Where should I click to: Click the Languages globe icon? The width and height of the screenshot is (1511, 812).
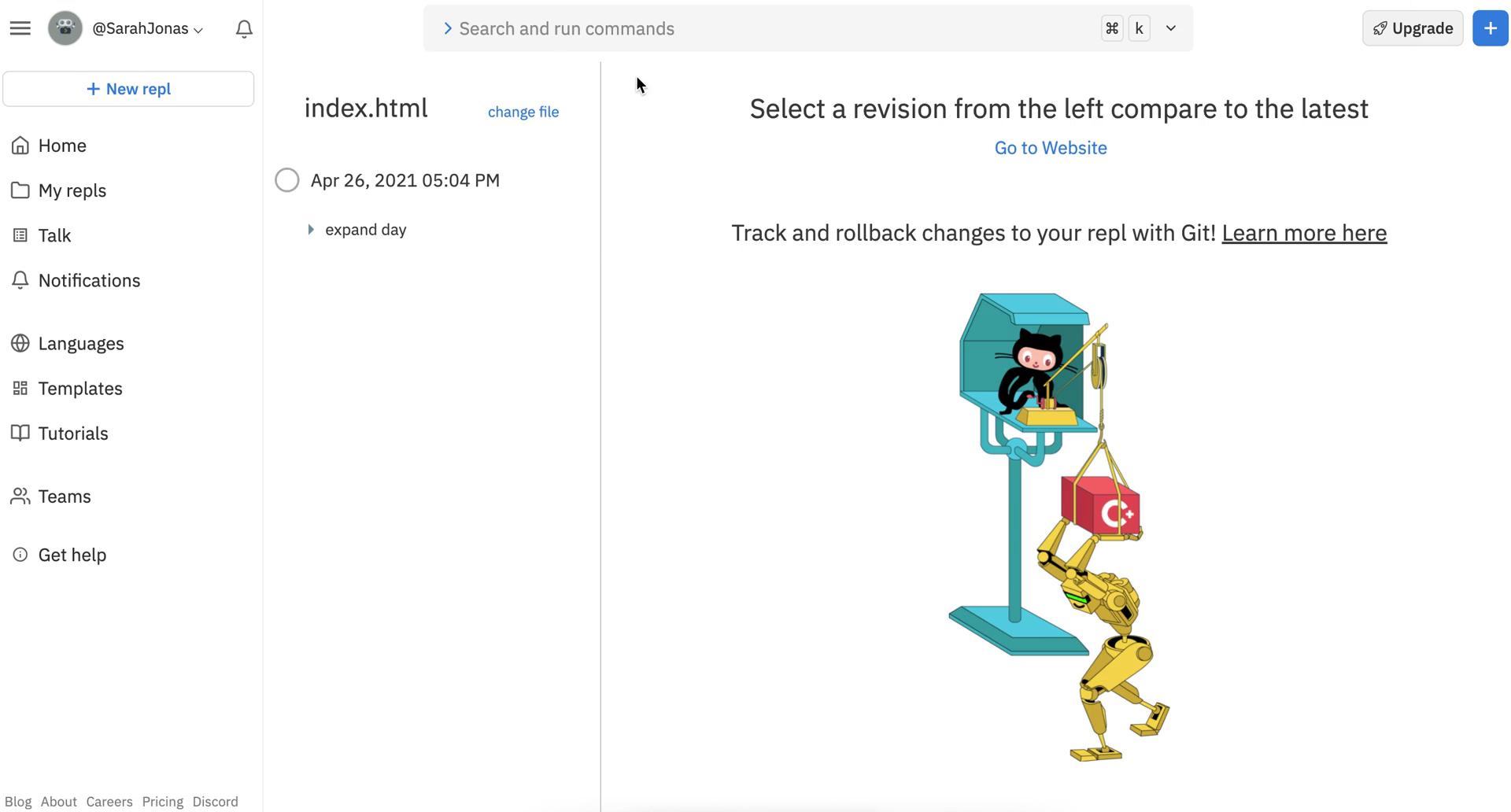point(20,344)
